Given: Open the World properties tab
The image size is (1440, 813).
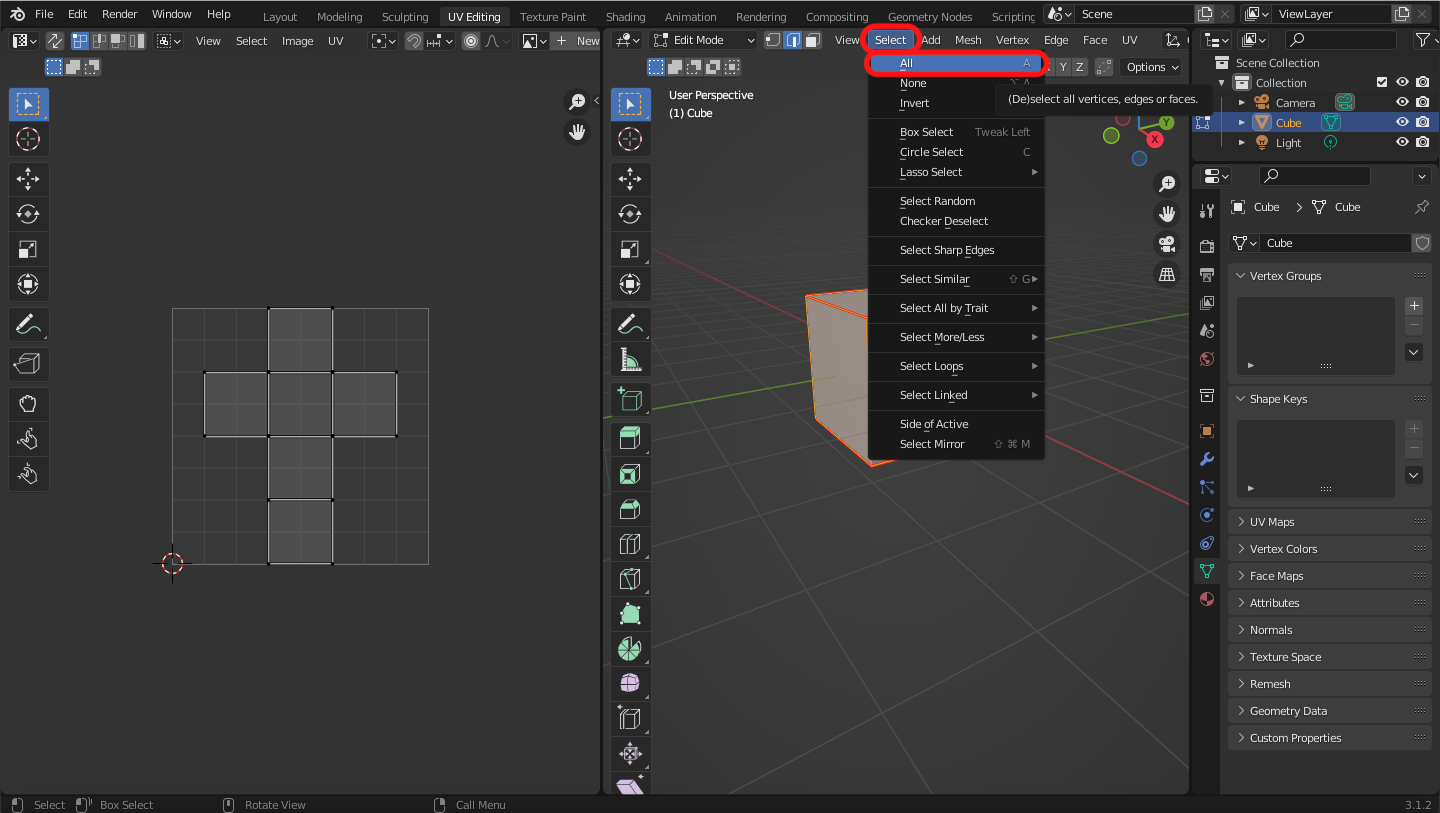Looking at the screenshot, I should [x=1207, y=359].
